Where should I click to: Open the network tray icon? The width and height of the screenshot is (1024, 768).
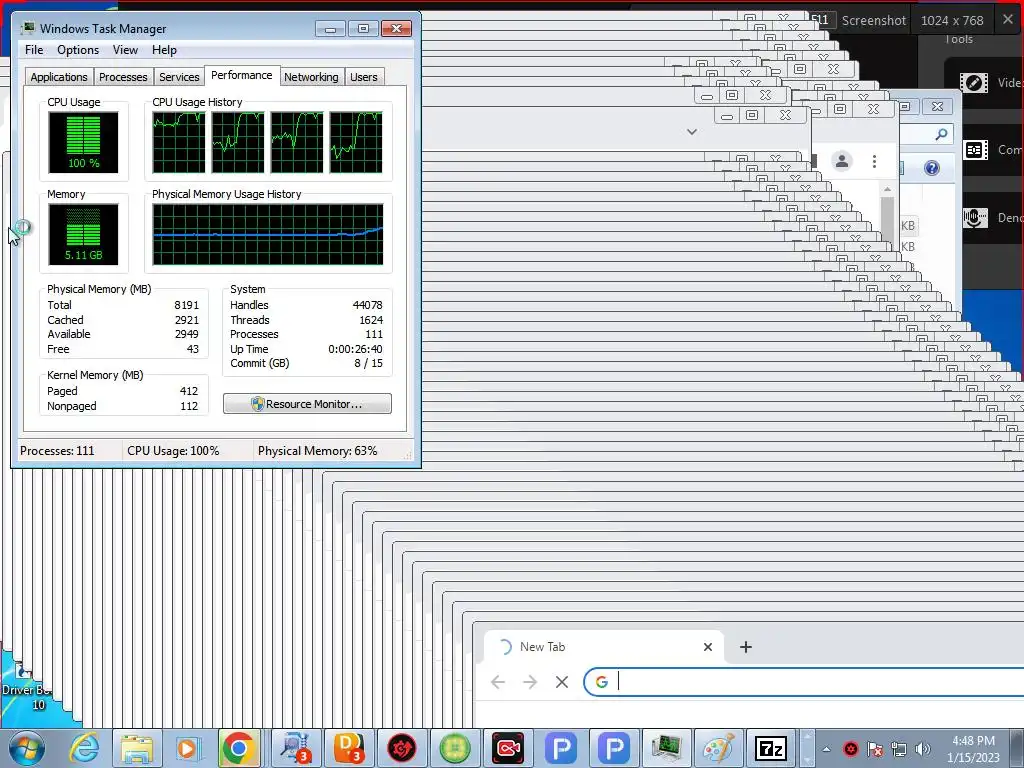click(899, 749)
